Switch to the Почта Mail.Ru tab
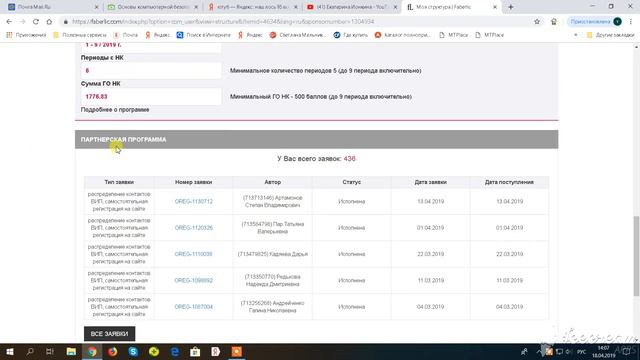Screen dimensions: 640x360 pos(52,7)
